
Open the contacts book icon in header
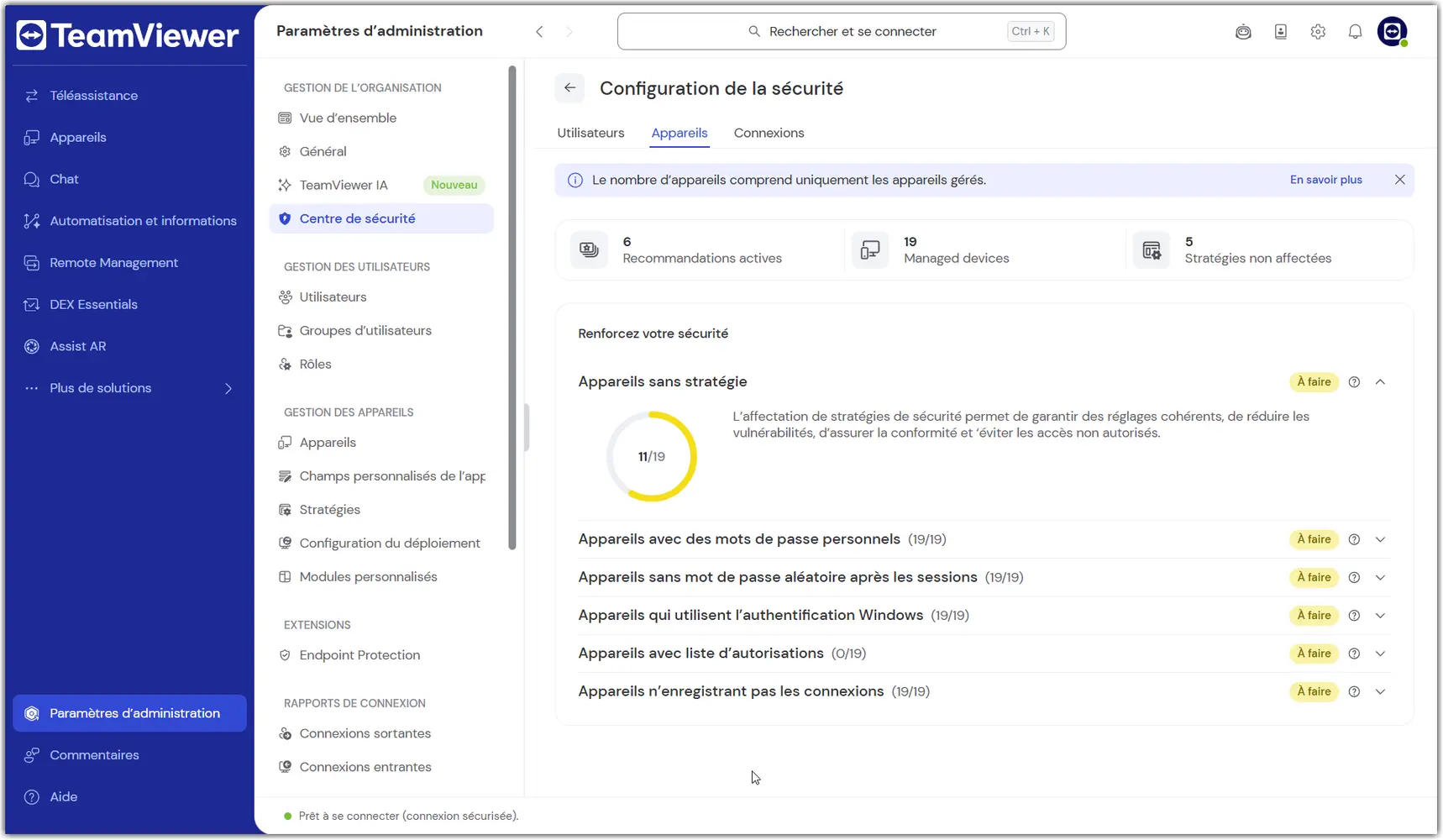(1281, 32)
